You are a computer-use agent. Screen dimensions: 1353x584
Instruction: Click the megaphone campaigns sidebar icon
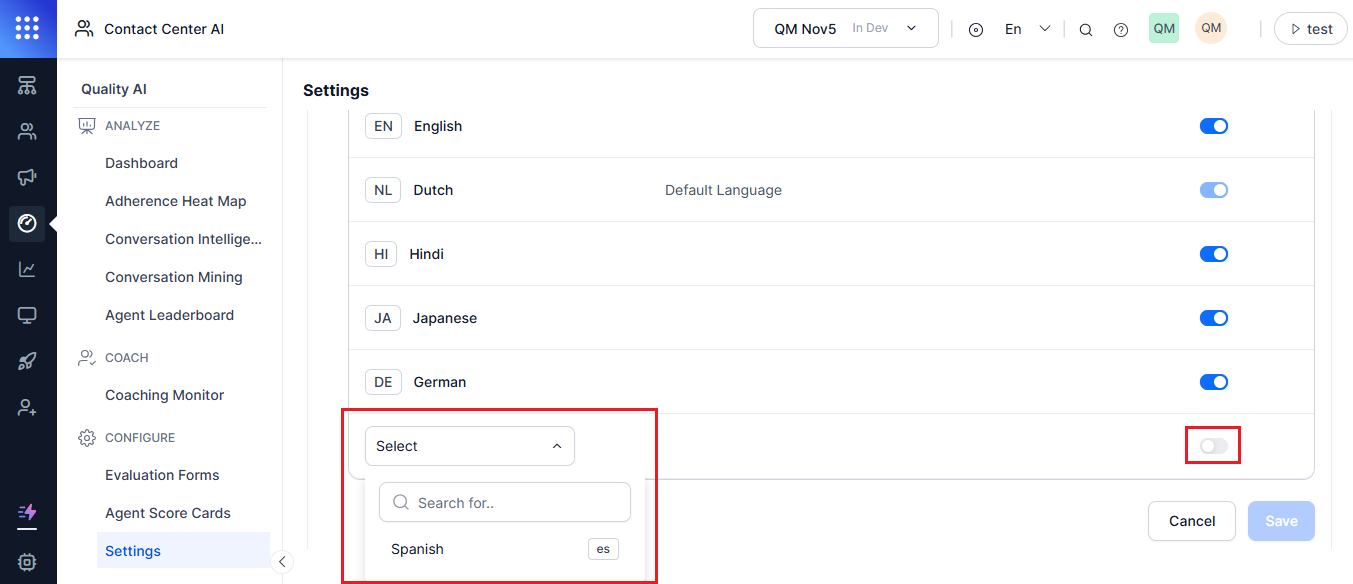click(27, 177)
